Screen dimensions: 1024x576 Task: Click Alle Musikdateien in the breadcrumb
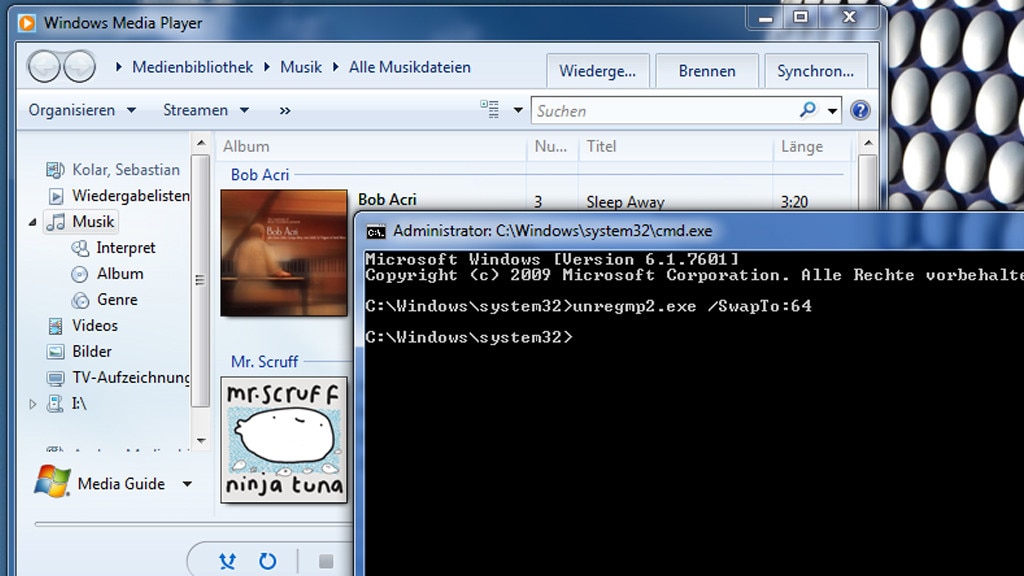409,67
